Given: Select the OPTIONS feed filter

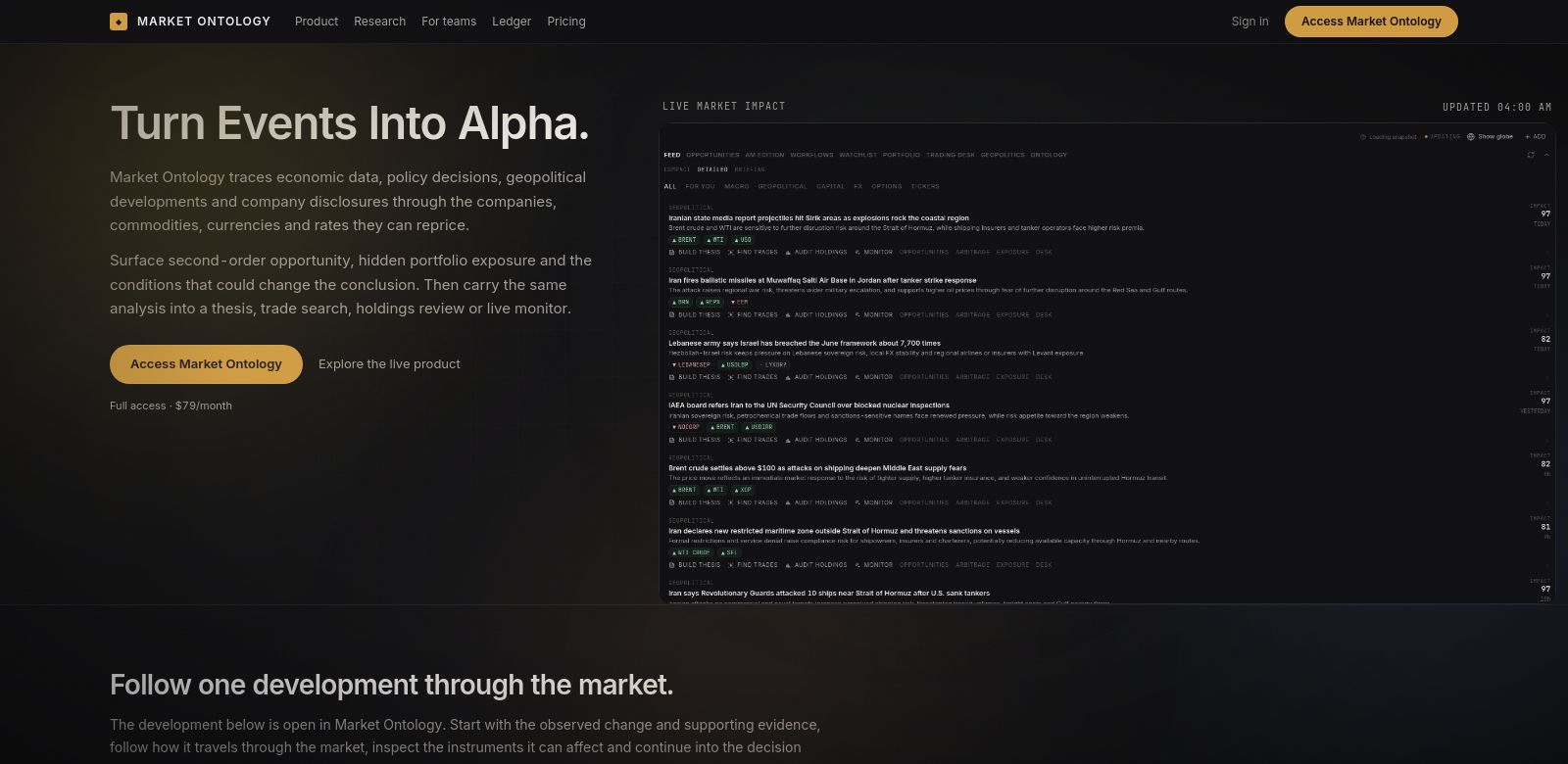Looking at the screenshot, I should [887, 186].
